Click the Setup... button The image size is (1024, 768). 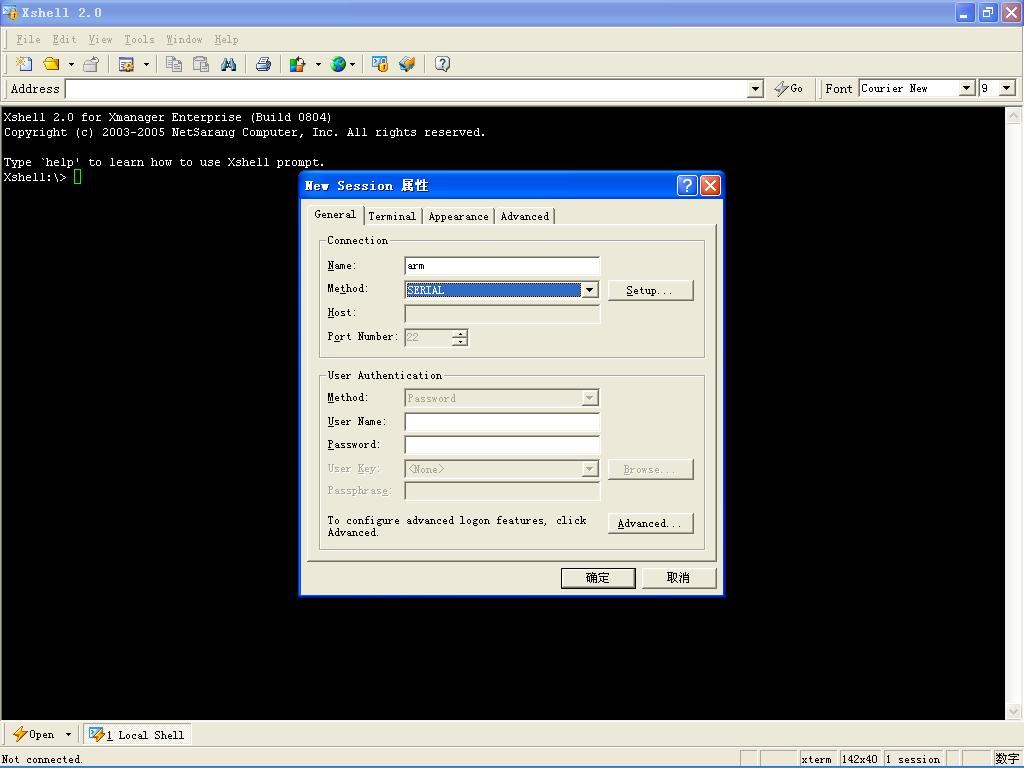pyautogui.click(x=650, y=290)
